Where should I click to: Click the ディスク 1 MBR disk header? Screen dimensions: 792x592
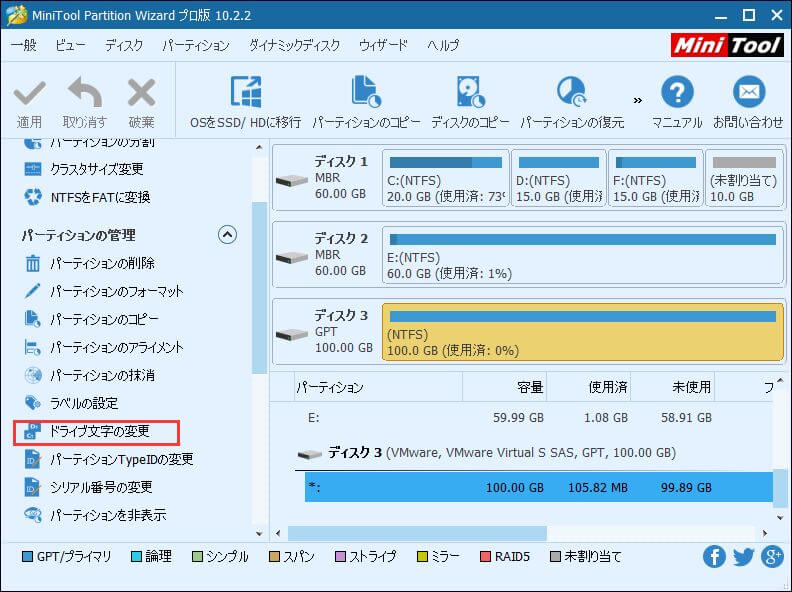coord(327,178)
